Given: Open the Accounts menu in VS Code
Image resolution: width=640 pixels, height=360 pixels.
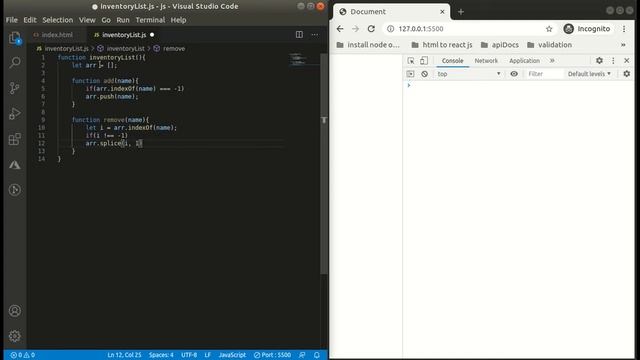Looking at the screenshot, I should [15, 311].
